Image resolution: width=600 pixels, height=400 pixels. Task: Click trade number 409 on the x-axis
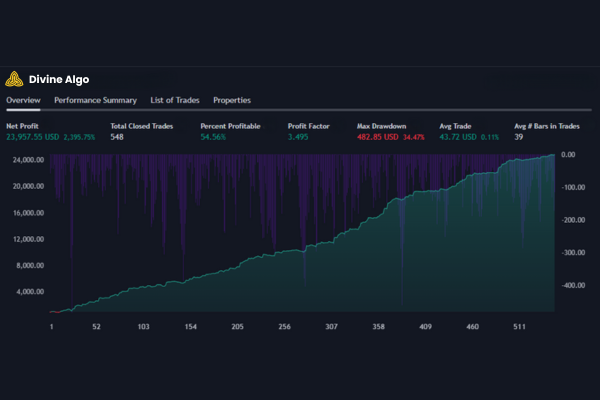[x=425, y=326]
